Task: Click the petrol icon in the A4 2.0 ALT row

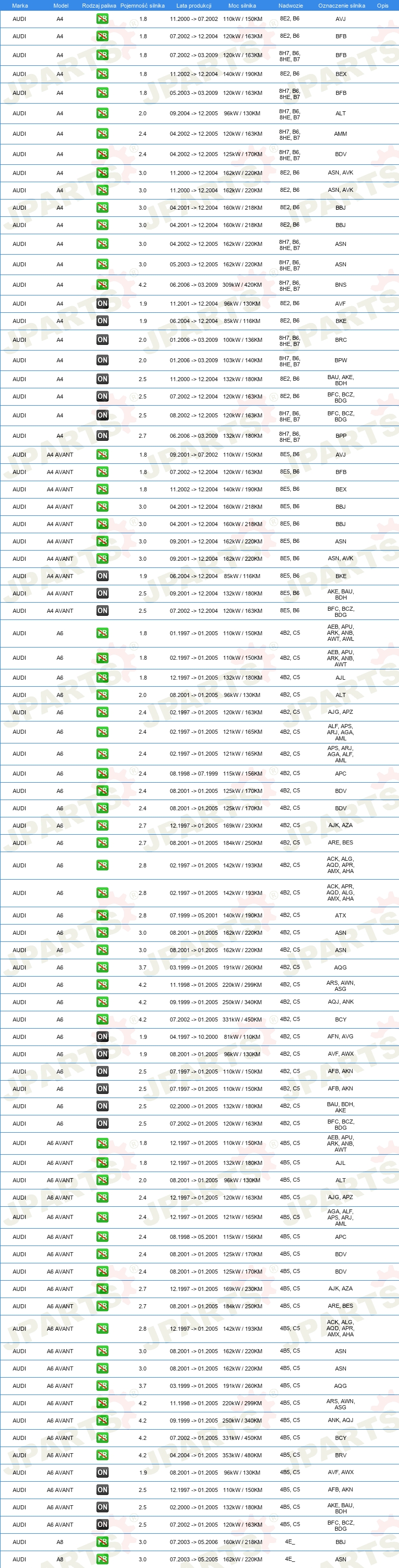Action: tap(102, 113)
